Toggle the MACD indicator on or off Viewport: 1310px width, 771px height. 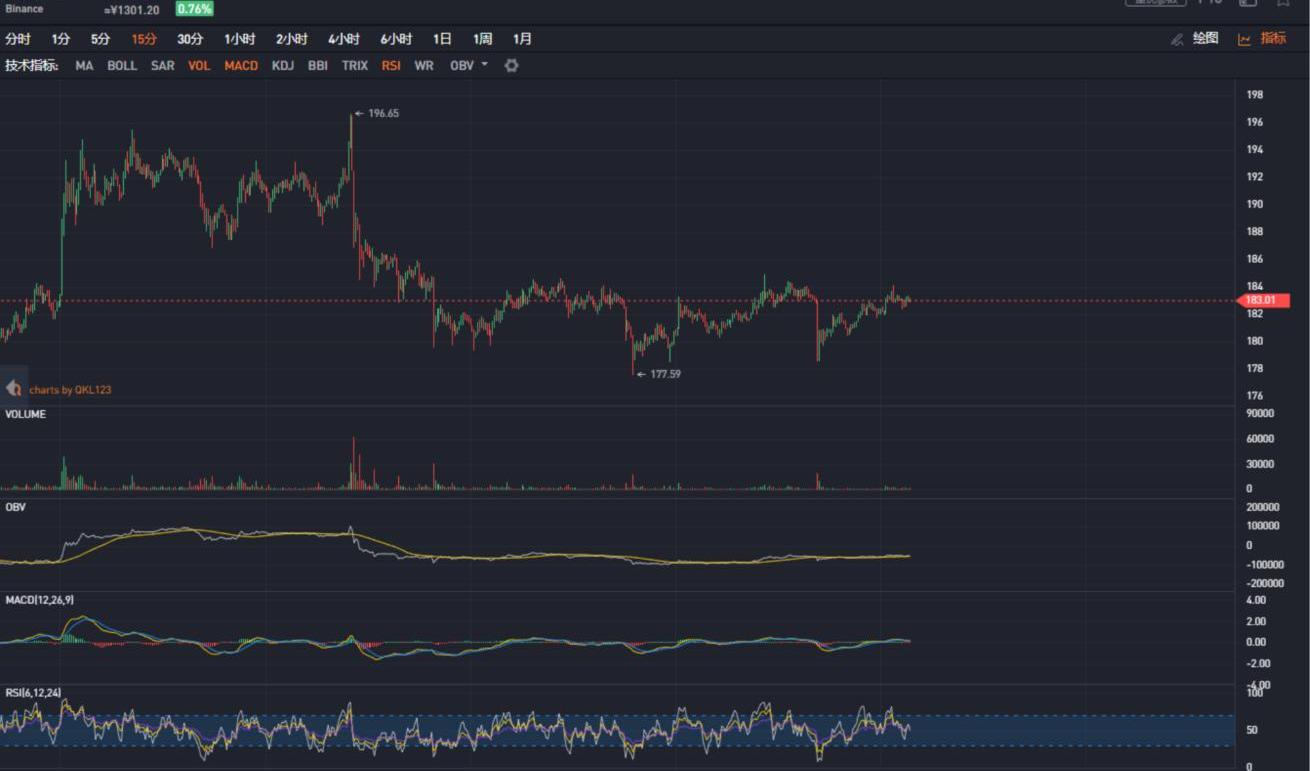tap(241, 66)
